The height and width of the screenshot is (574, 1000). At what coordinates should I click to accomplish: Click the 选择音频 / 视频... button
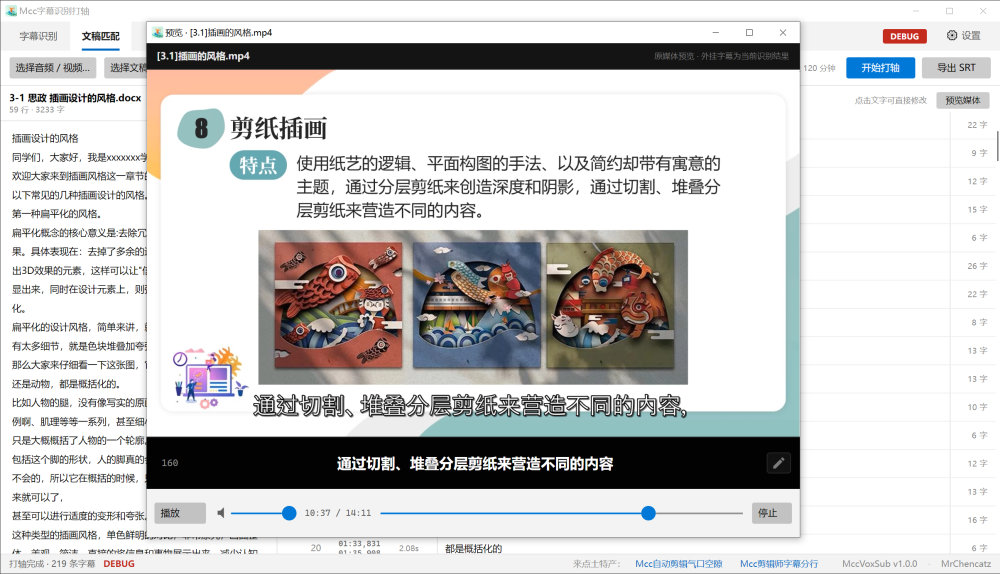[x=53, y=68]
